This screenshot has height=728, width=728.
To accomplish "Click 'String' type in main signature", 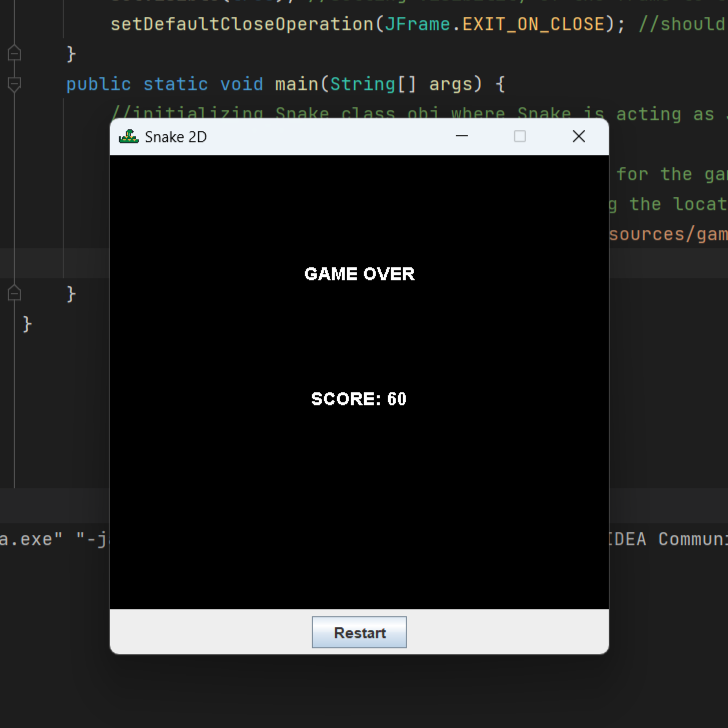I will tap(363, 84).
